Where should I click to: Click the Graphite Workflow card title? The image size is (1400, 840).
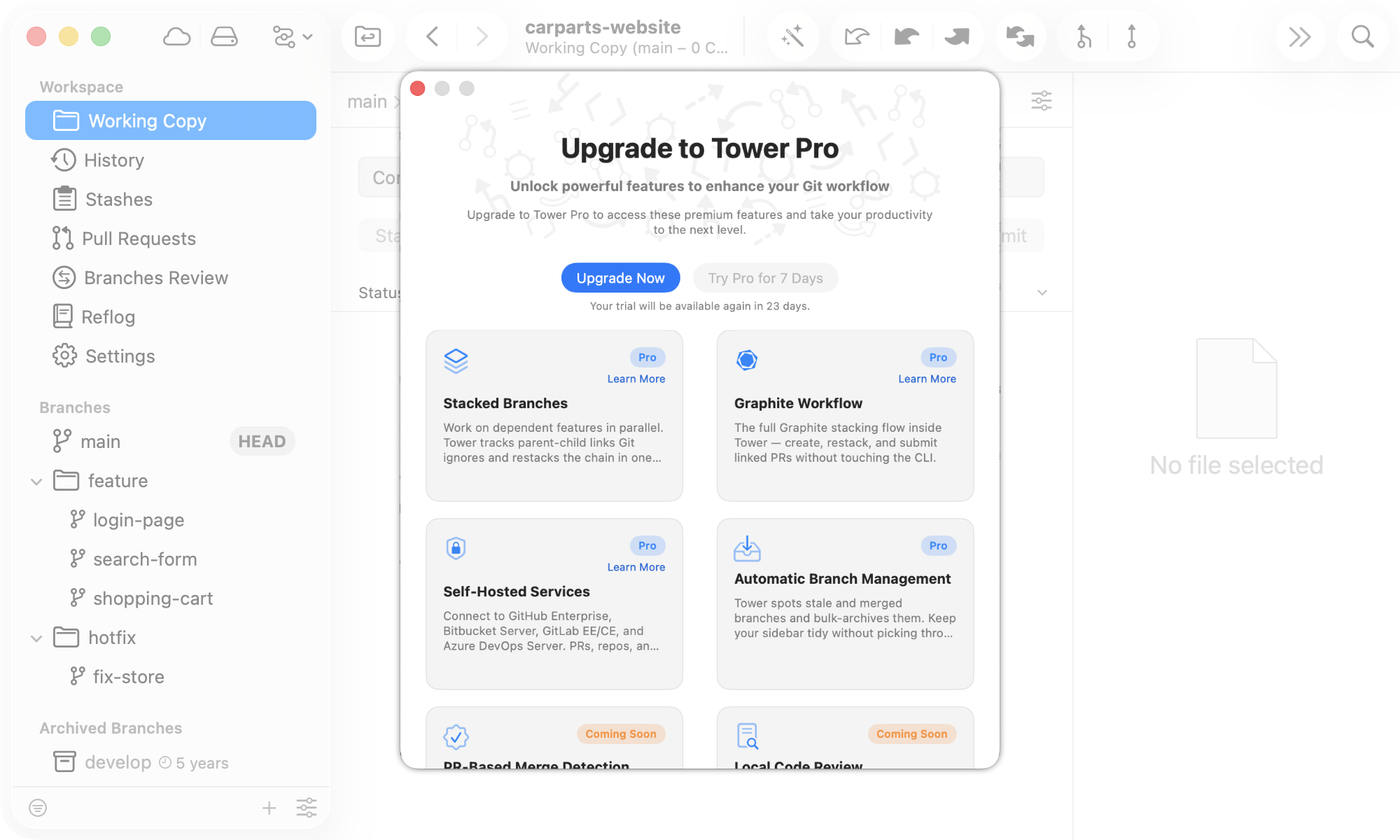(x=798, y=403)
